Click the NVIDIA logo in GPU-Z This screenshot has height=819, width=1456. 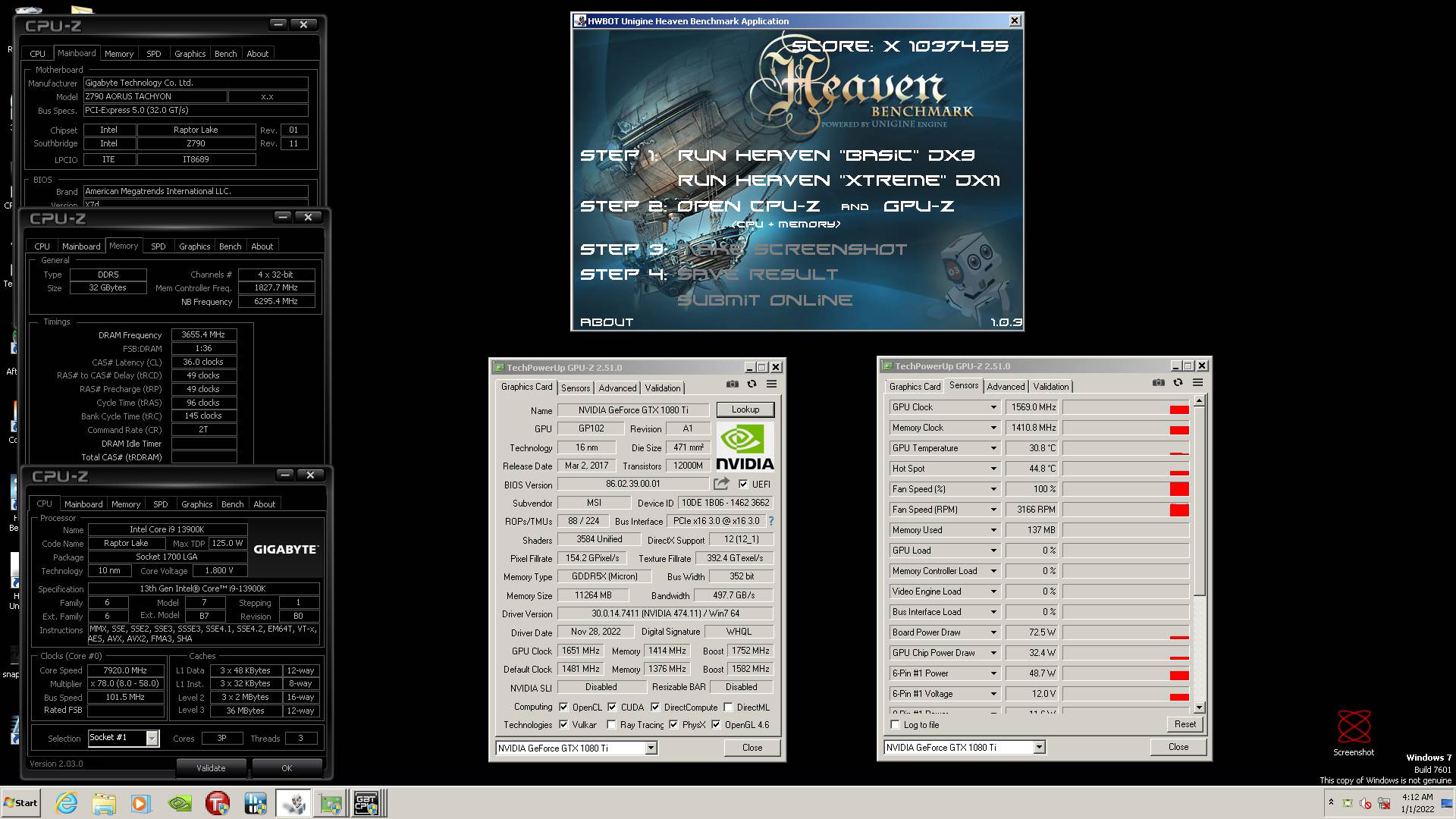745,447
